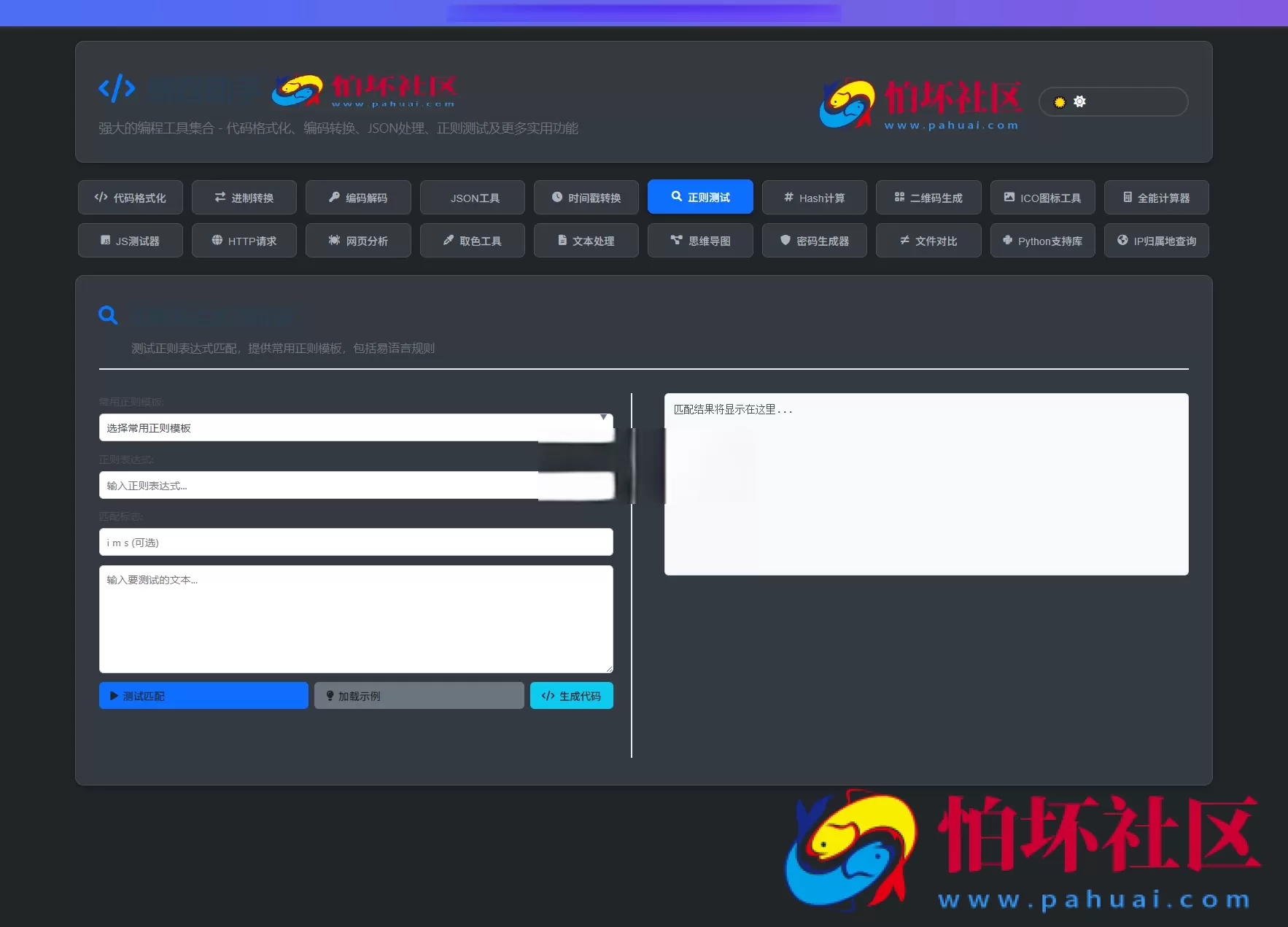Image resolution: width=1288 pixels, height=927 pixels.
Task: Select the 取色工具
Action: click(472, 241)
